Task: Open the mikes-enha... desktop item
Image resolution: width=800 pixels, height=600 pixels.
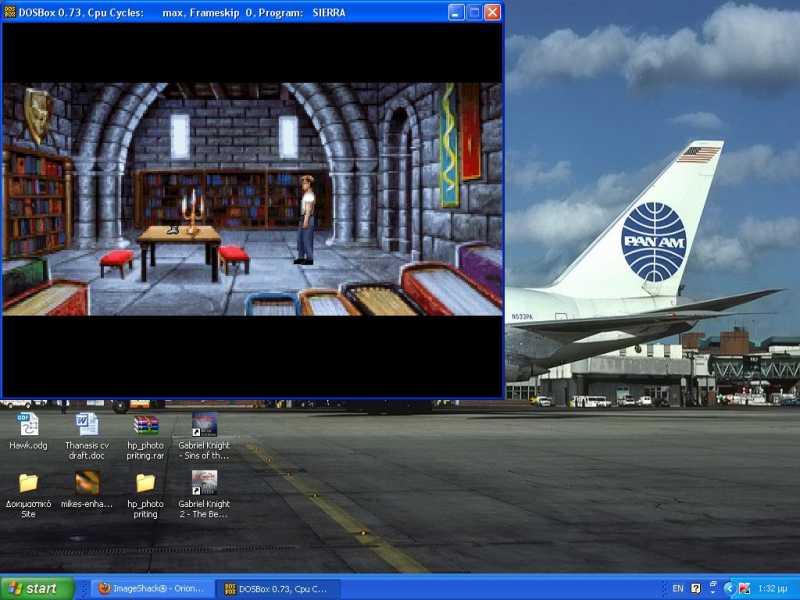Action: point(87,483)
